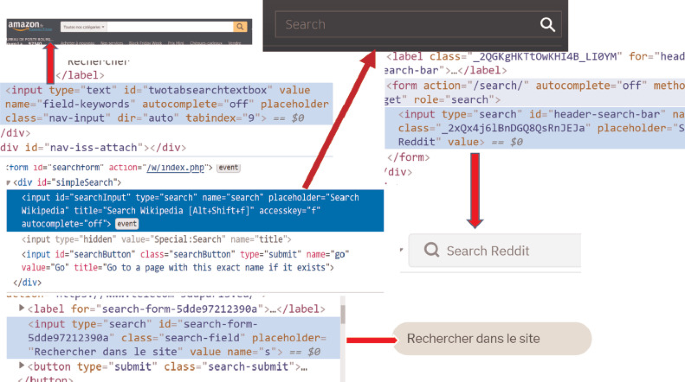This screenshot has height=382, width=685.
Task: Click the </div> line below searchButton input
Action: (27, 282)
